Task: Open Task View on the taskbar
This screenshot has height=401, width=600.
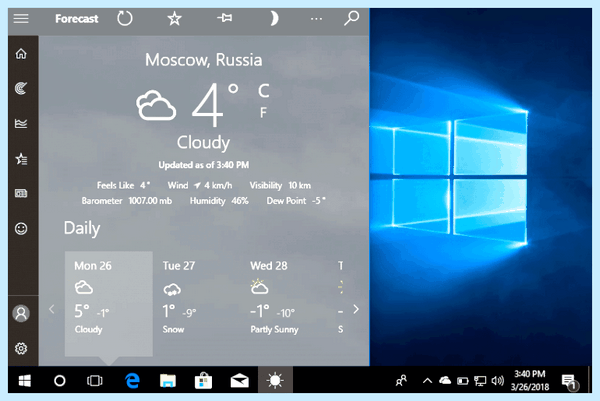Action: coord(95,381)
